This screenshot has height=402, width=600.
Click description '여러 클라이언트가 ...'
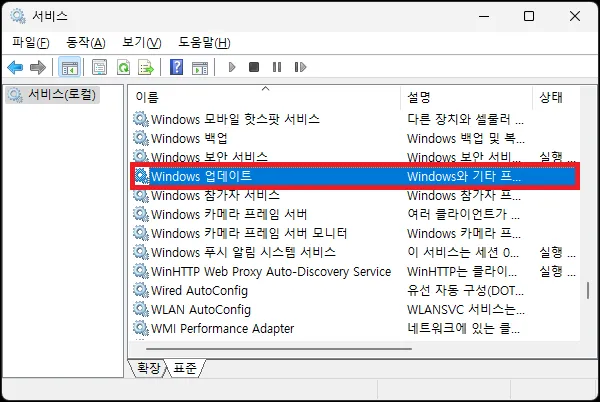(463, 214)
